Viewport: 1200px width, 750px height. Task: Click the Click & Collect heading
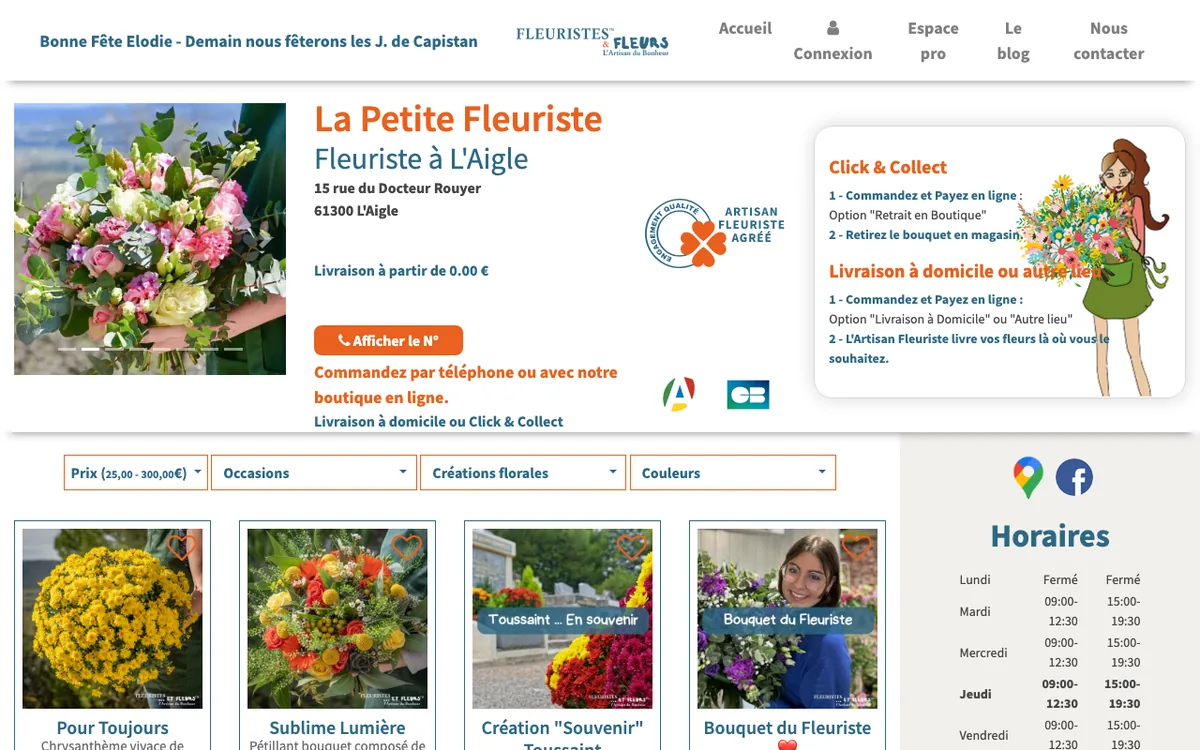pyautogui.click(x=888, y=167)
